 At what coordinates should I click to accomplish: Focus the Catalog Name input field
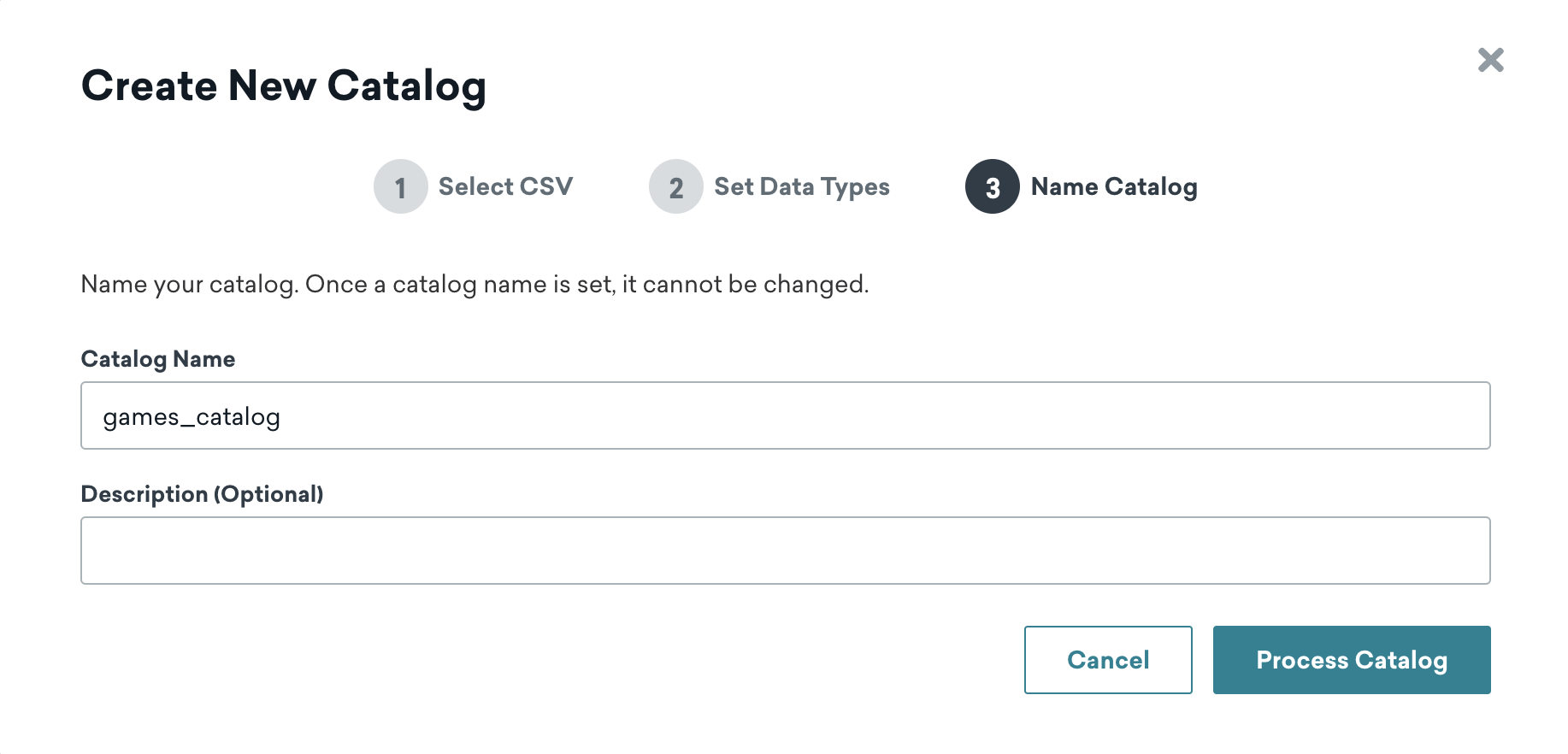(x=785, y=415)
